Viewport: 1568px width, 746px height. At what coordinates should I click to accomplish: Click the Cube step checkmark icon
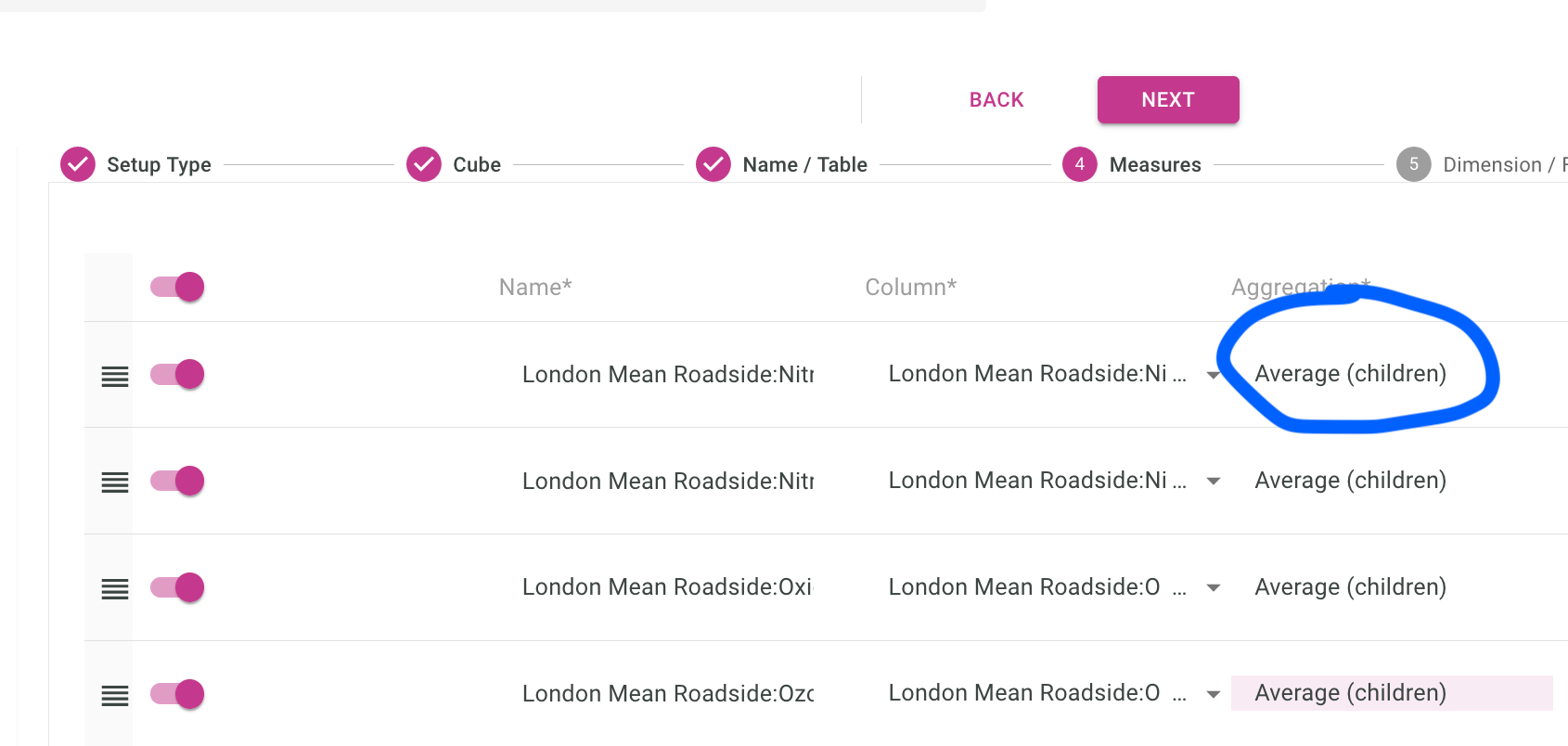pos(424,164)
